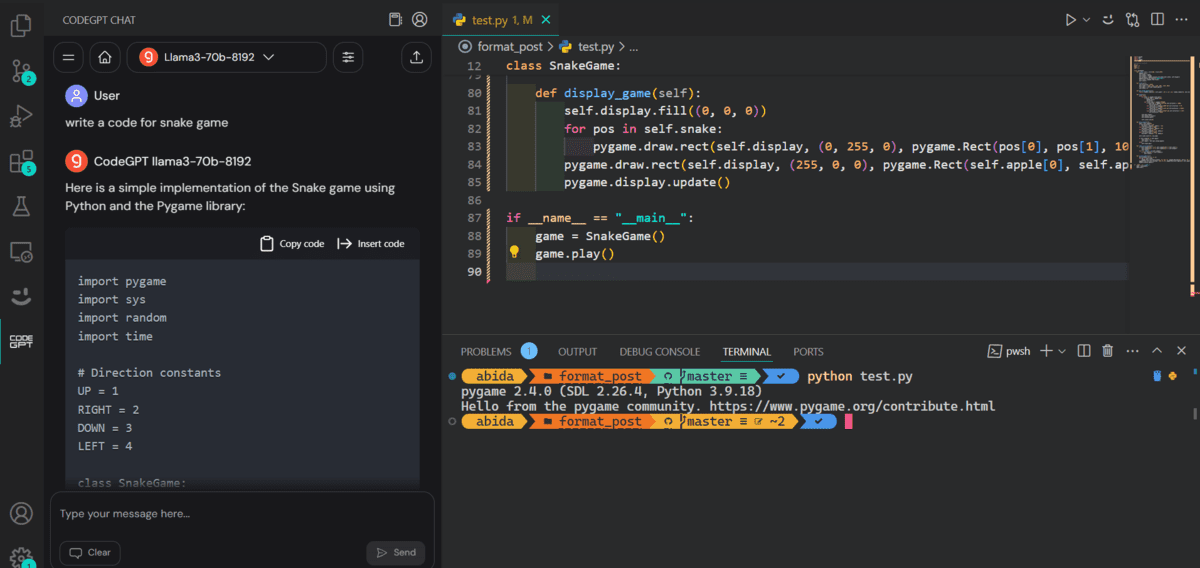Open the Testing flask icon
The image size is (1200, 568).
coord(21,207)
